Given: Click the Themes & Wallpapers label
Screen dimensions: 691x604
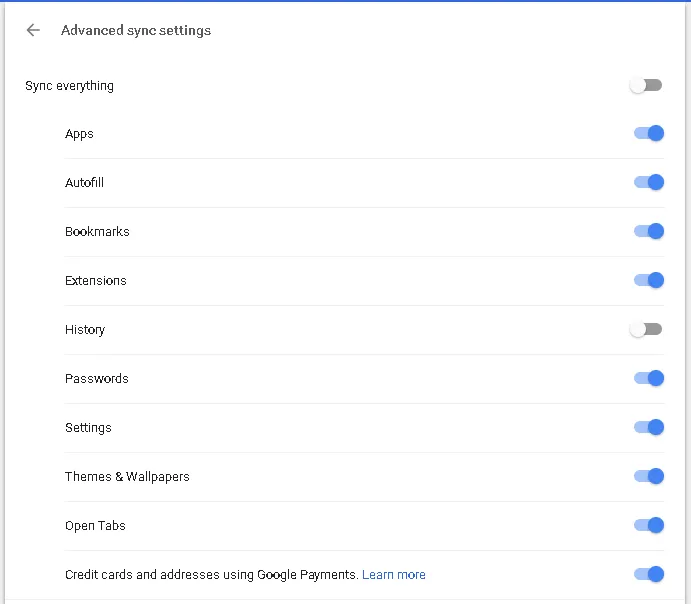Looking at the screenshot, I should (127, 477).
